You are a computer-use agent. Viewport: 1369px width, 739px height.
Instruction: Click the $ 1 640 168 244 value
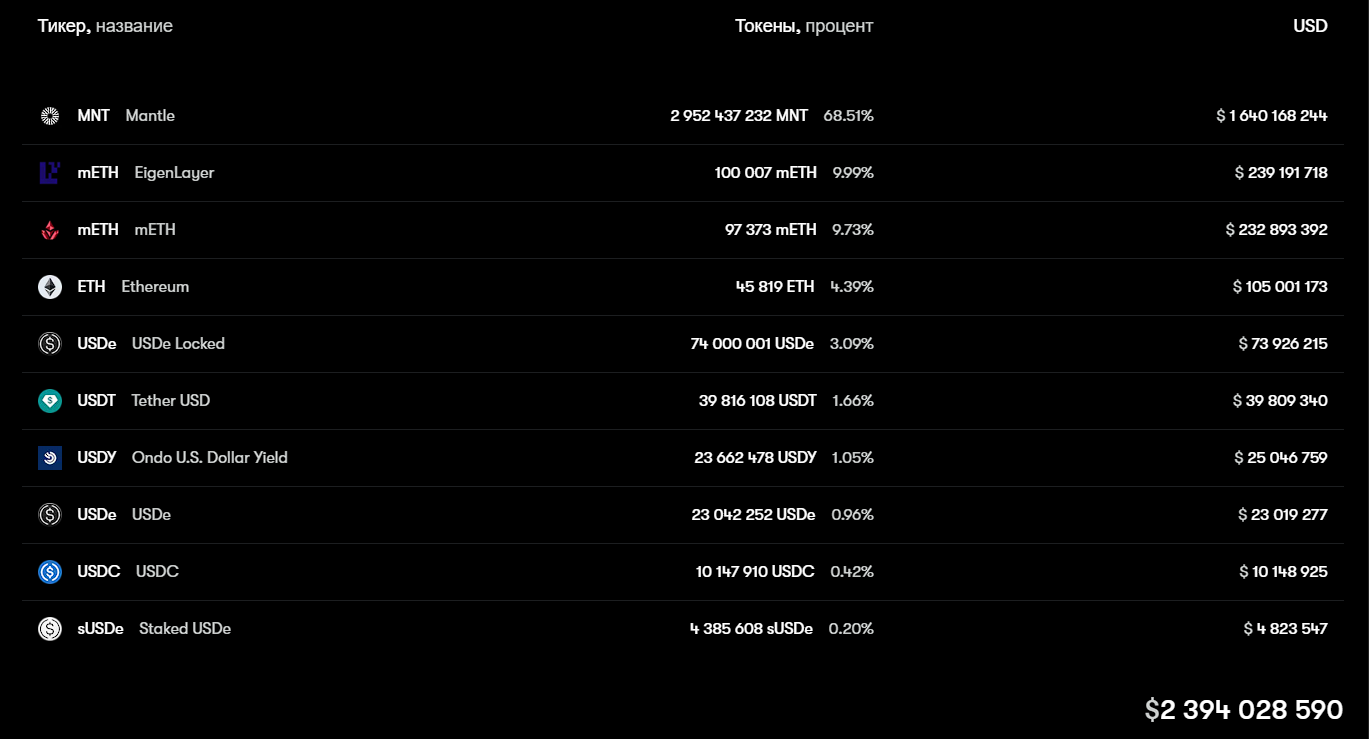coord(1272,116)
